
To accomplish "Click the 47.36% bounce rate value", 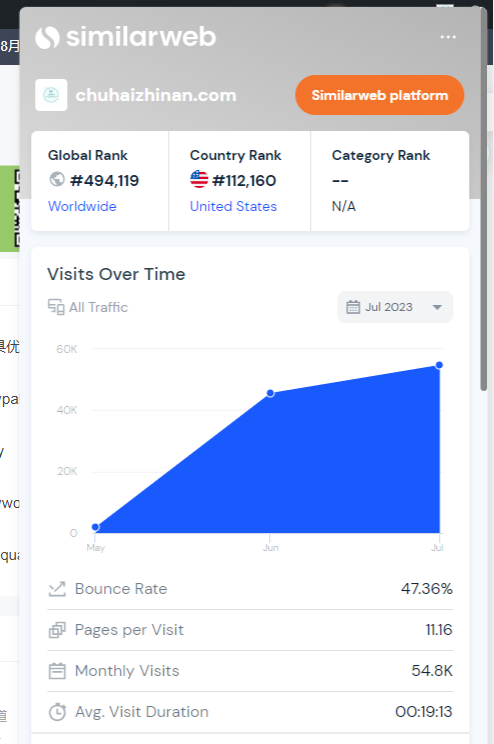I will [427, 589].
